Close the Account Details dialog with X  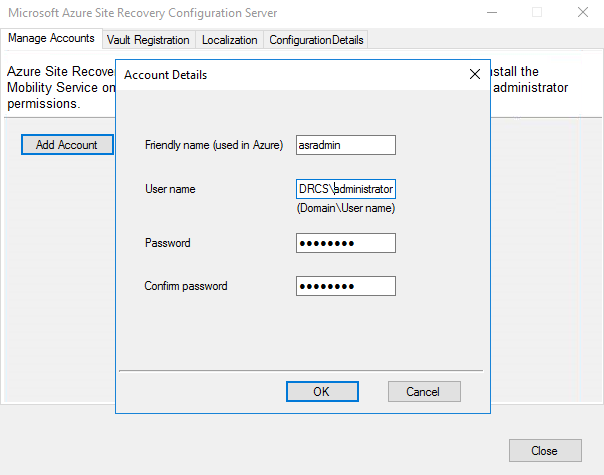coord(475,74)
